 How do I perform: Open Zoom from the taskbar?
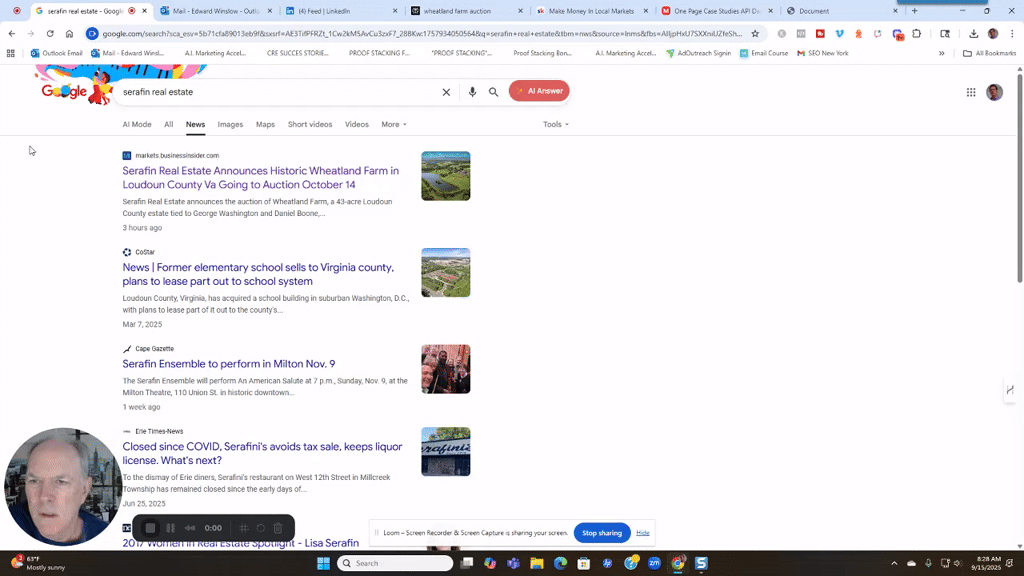click(654, 563)
